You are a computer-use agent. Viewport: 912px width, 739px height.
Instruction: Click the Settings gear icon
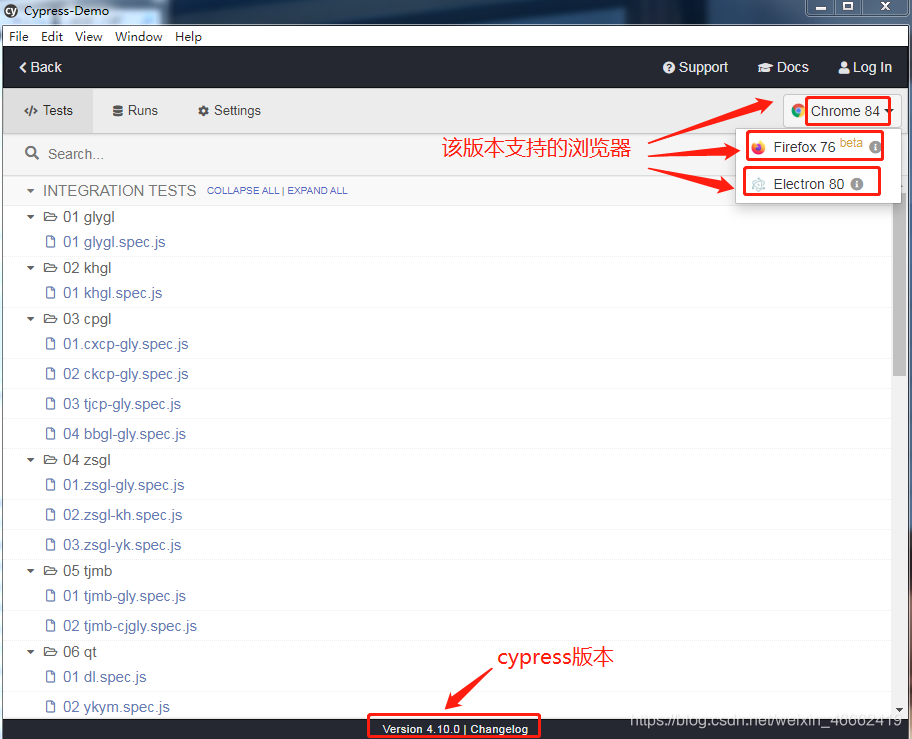(x=203, y=110)
